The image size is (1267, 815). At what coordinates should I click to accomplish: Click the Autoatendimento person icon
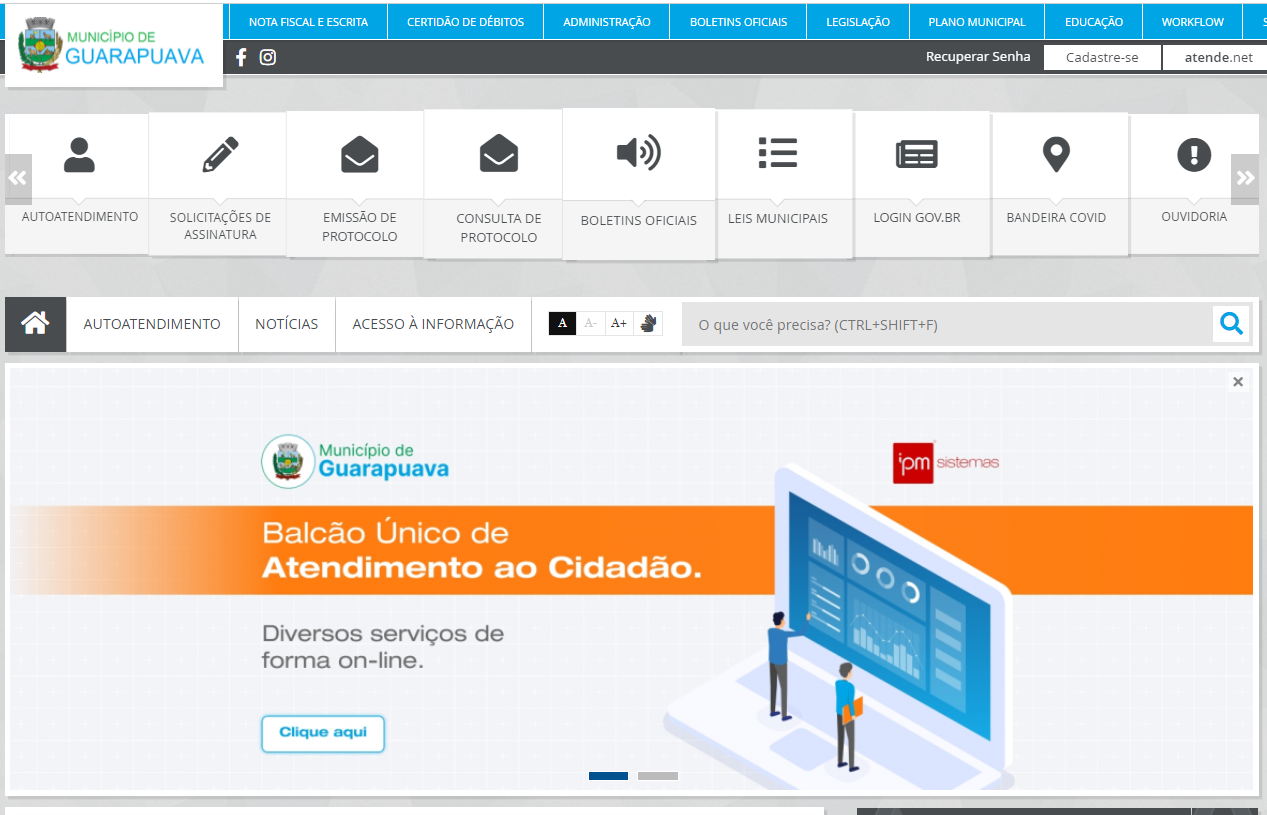coord(79,154)
